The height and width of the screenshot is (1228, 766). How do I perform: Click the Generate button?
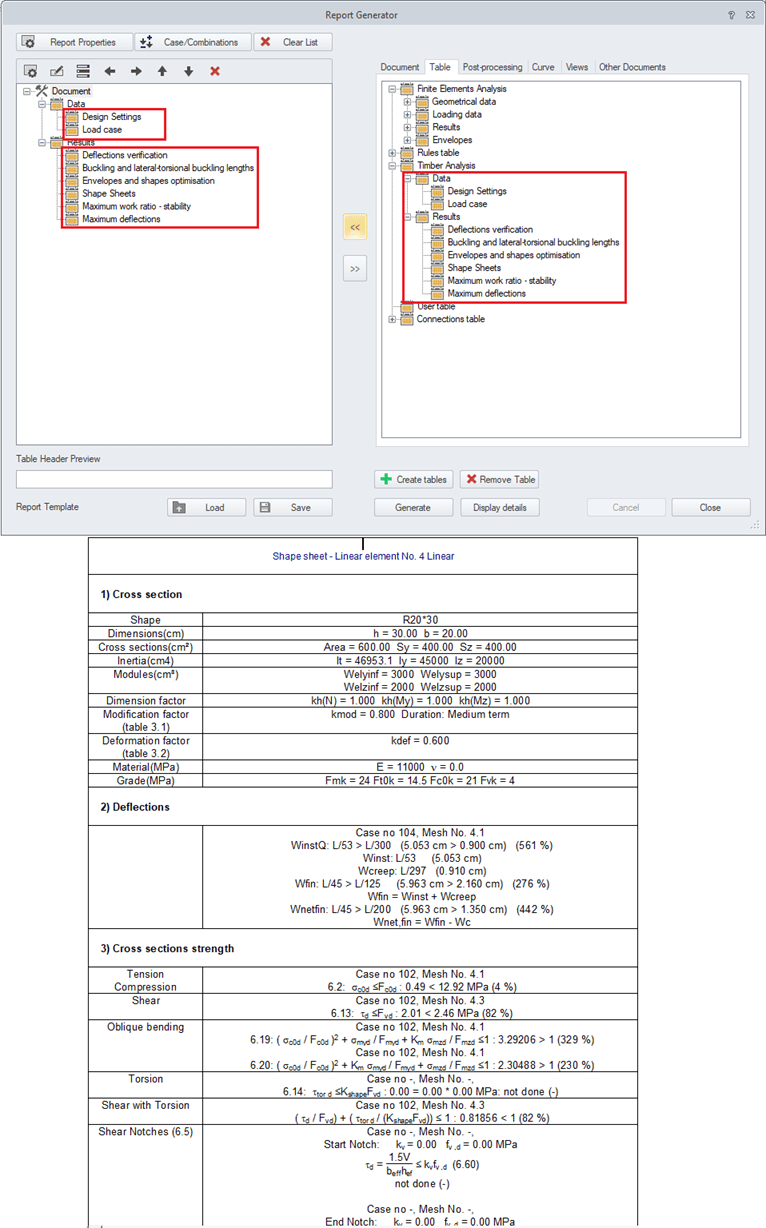tap(413, 507)
